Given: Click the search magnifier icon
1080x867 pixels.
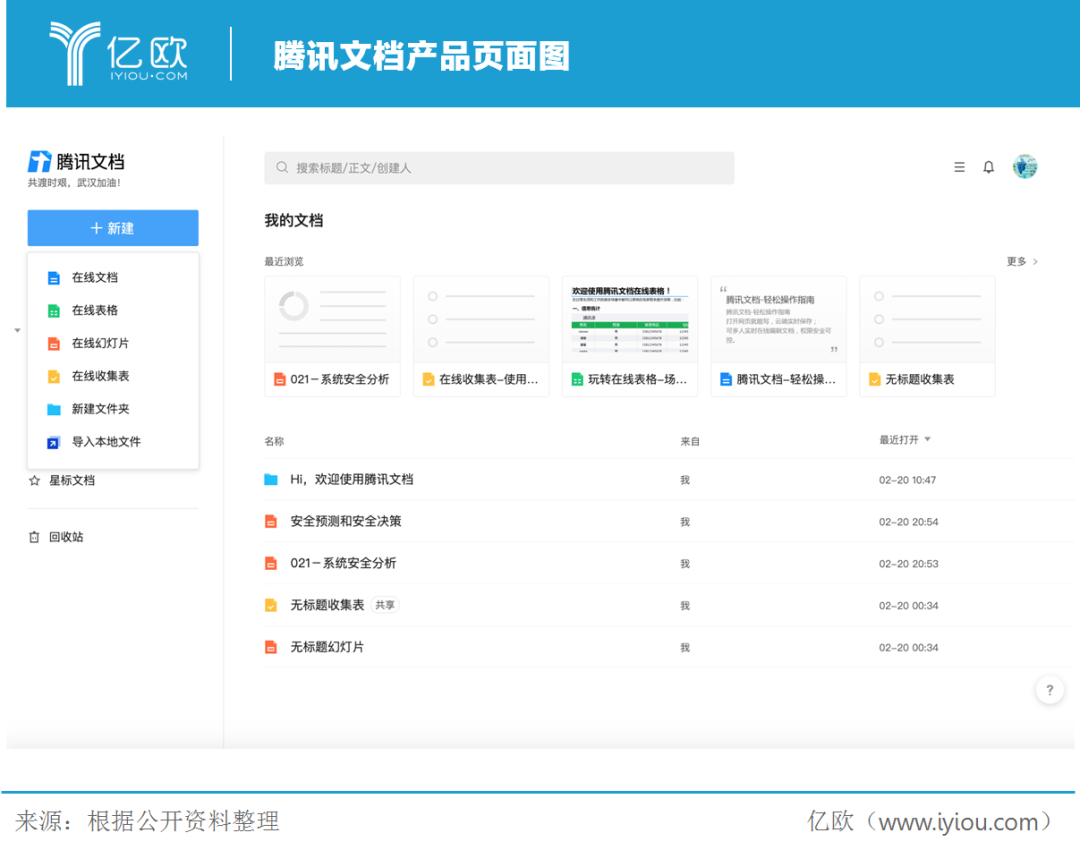Looking at the screenshot, I should (x=282, y=167).
